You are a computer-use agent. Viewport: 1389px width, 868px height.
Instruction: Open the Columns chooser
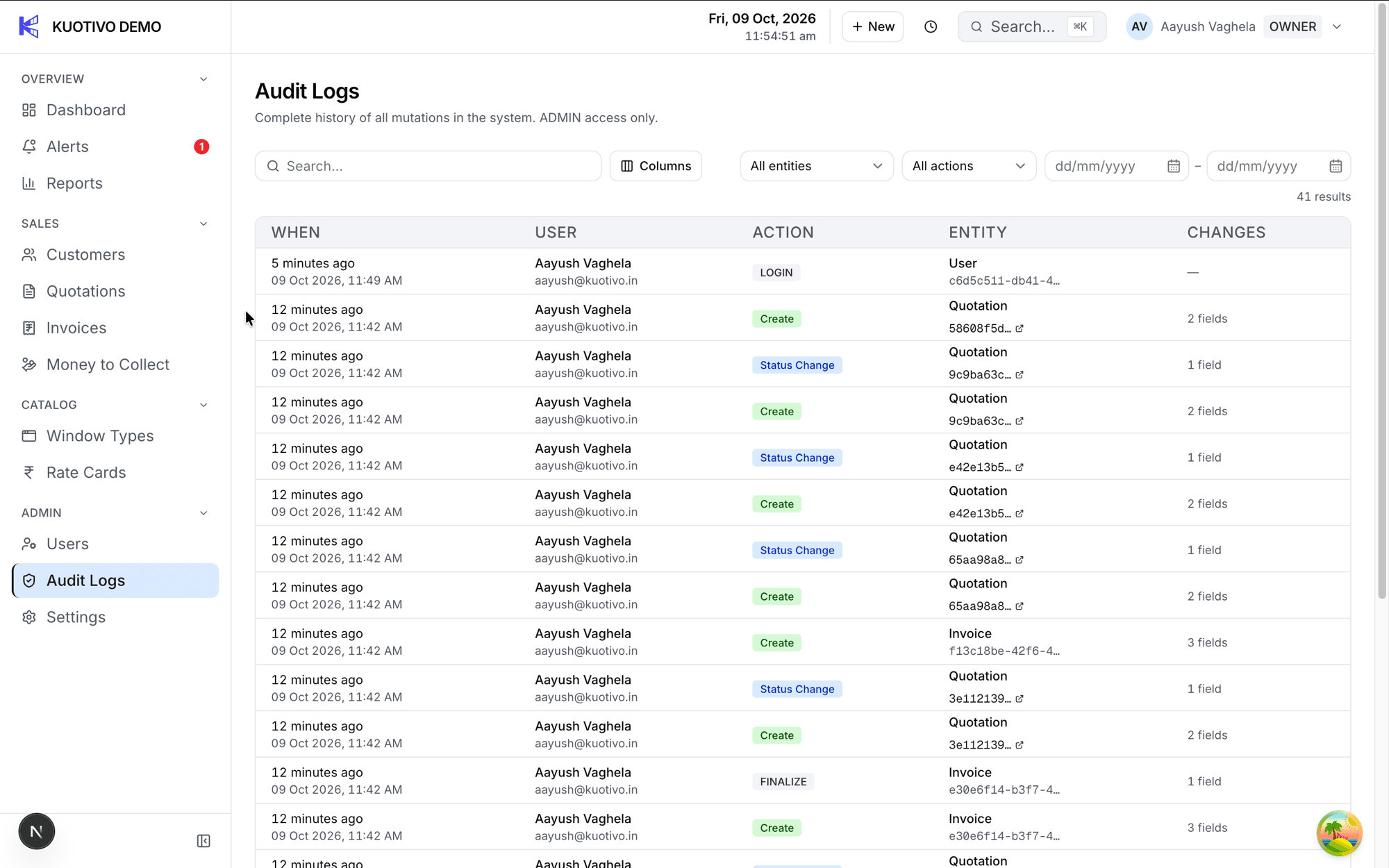point(656,166)
